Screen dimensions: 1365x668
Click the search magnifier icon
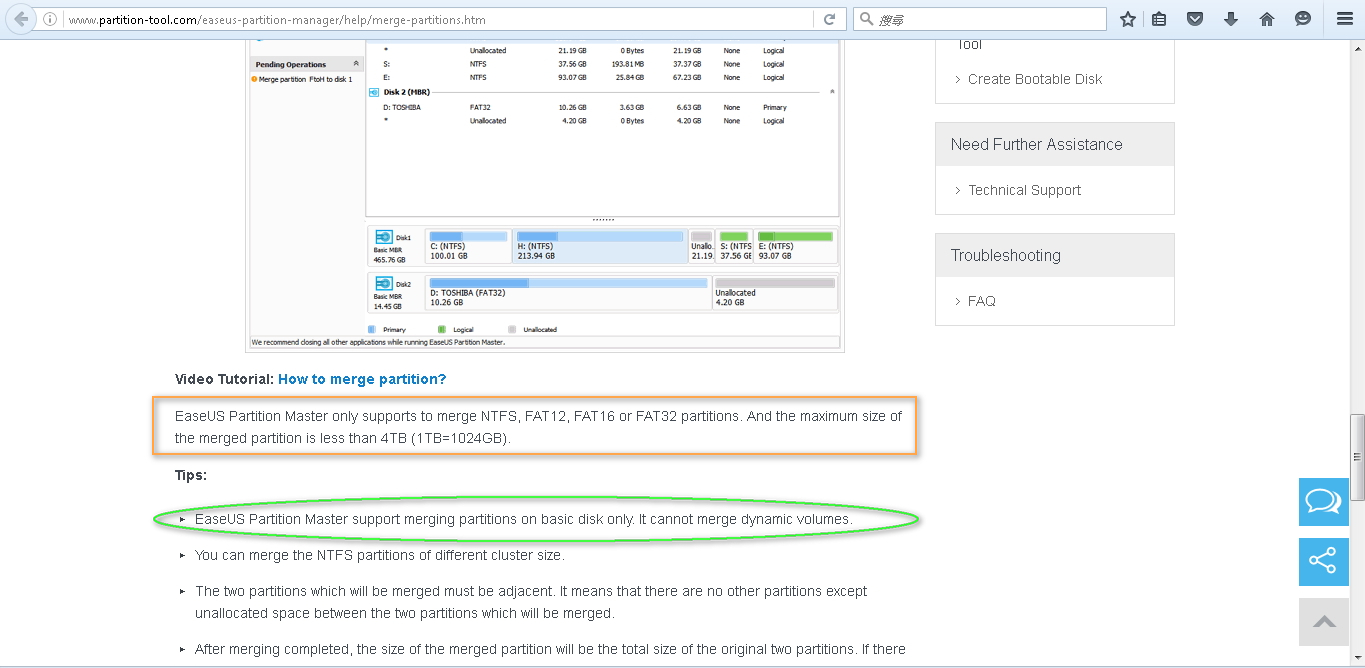866,19
